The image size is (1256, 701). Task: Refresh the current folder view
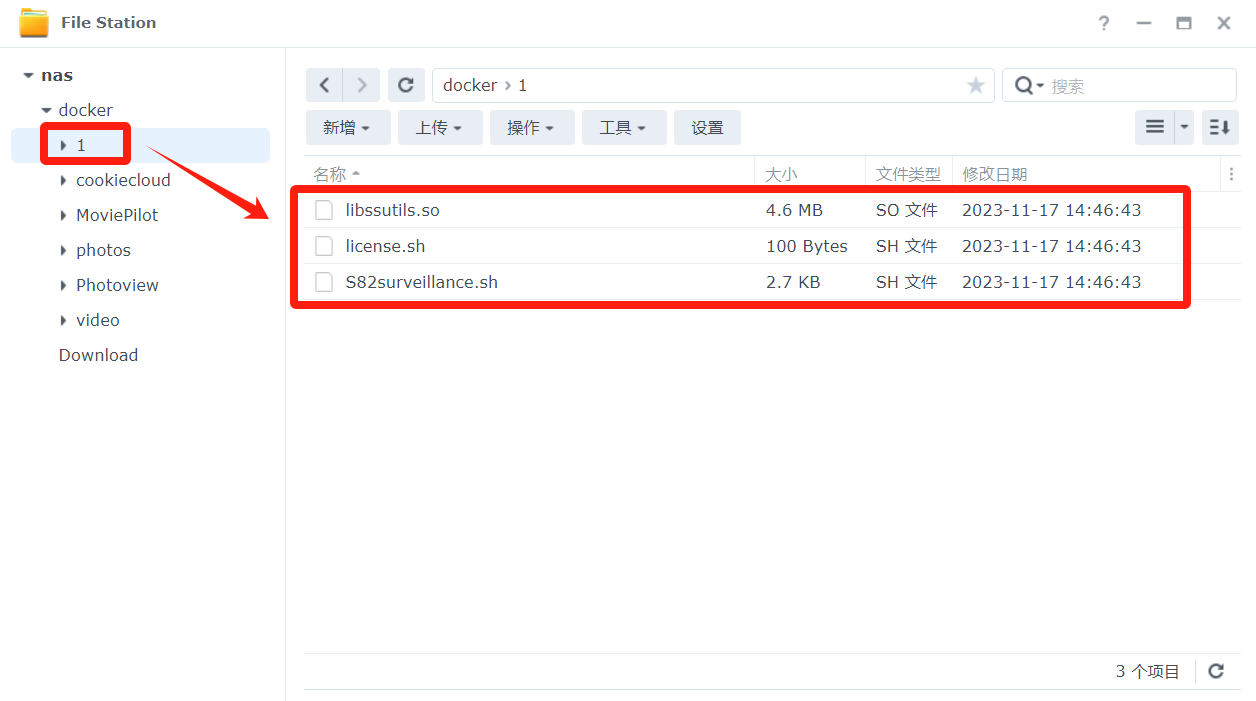[406, 86]
